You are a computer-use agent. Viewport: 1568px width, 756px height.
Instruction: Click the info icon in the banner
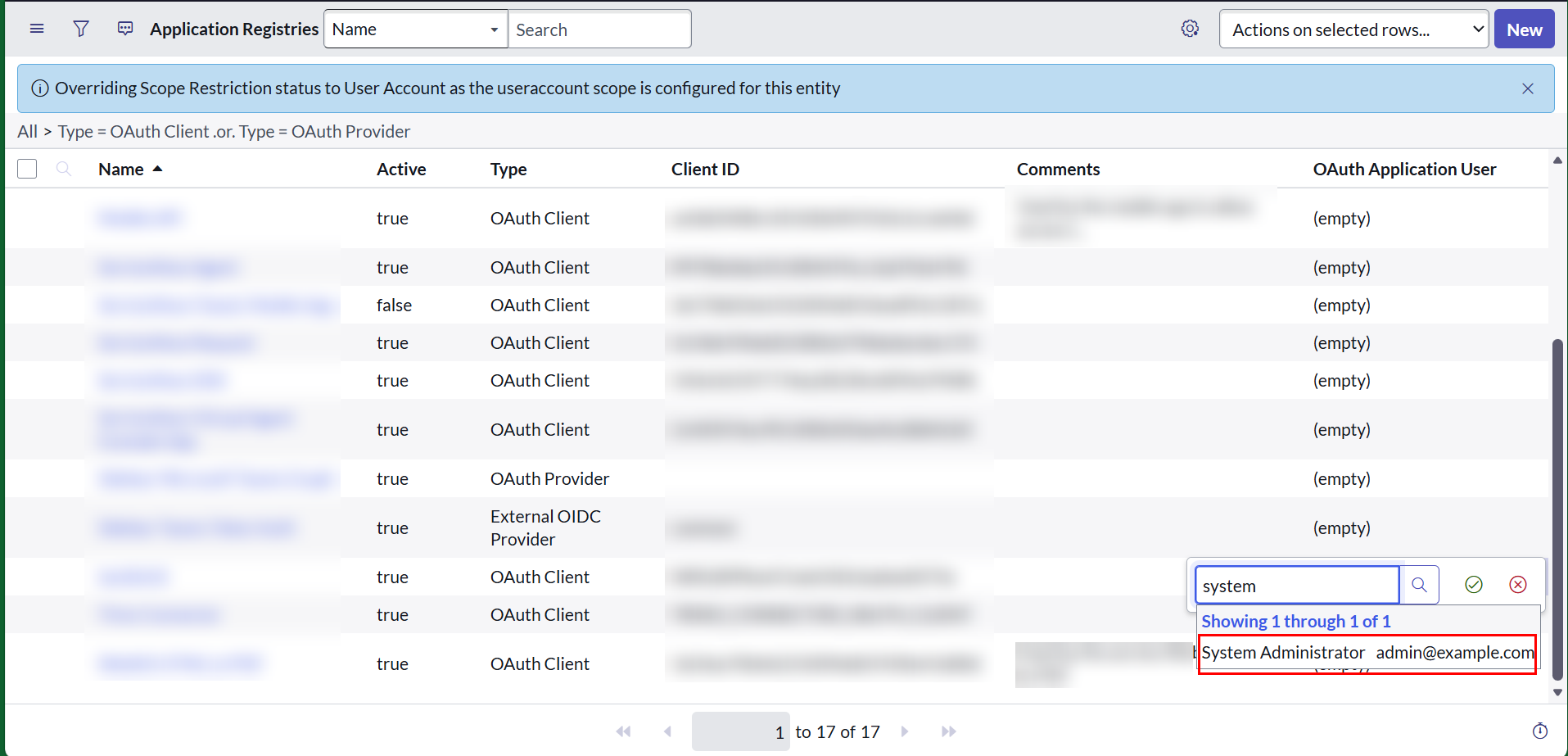point(39,88)
